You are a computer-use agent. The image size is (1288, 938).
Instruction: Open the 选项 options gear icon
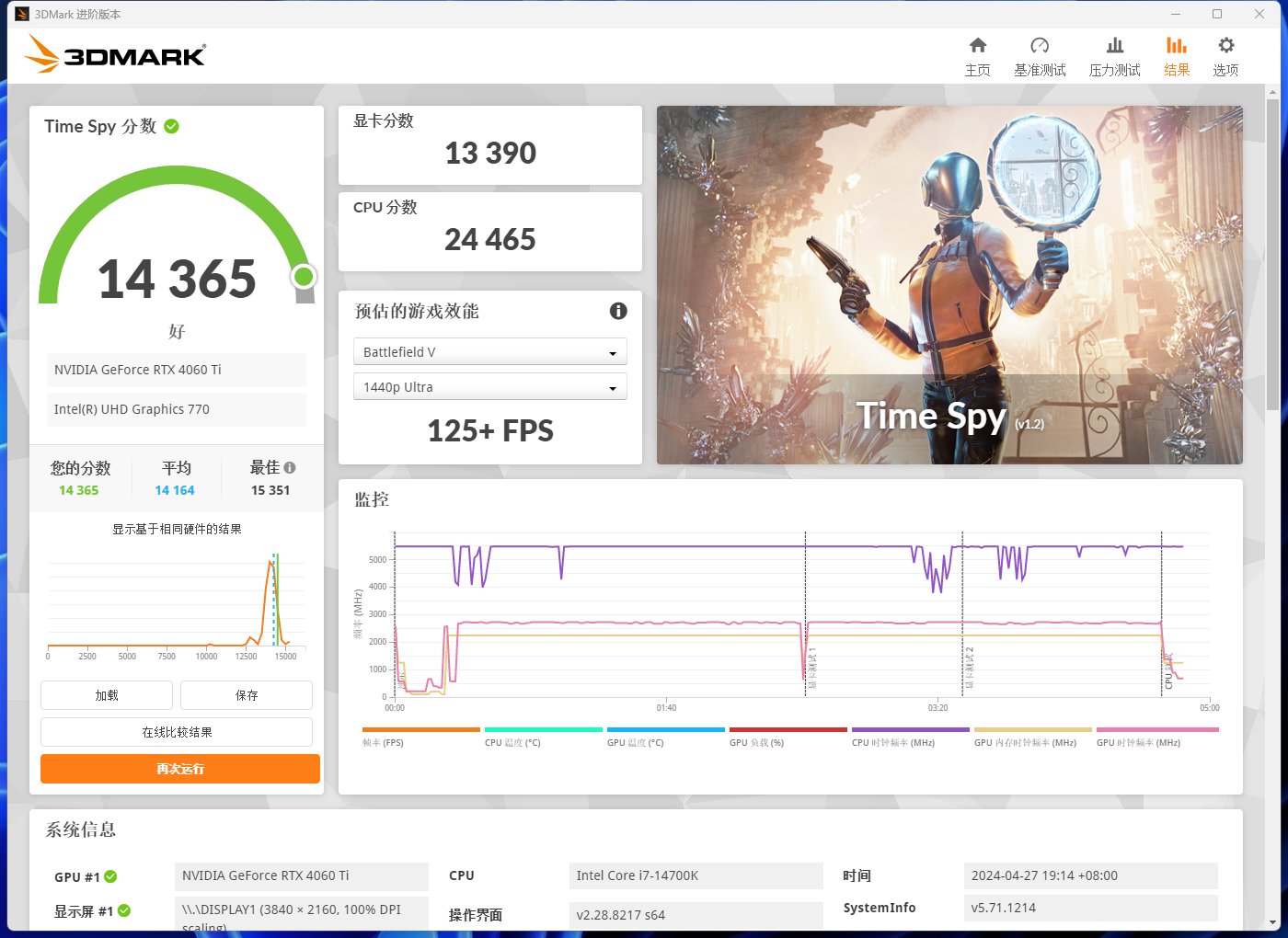tap(1225, 55)
